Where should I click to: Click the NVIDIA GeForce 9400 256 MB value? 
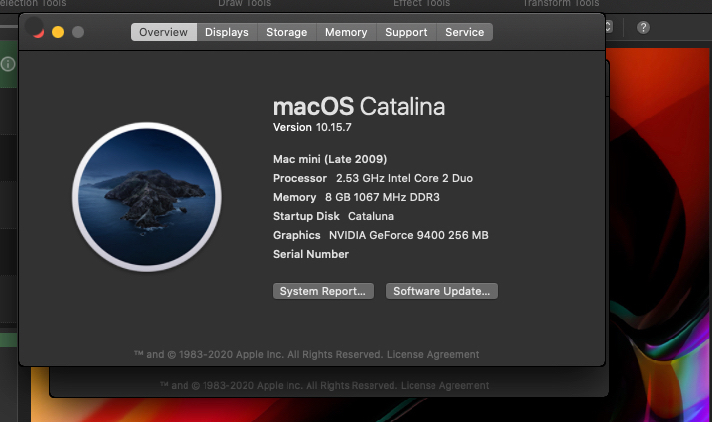409,235
